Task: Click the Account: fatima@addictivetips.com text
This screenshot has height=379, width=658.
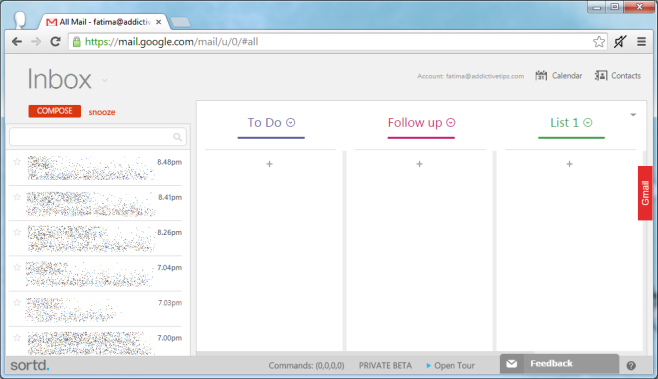Action: tap(470, 76)
